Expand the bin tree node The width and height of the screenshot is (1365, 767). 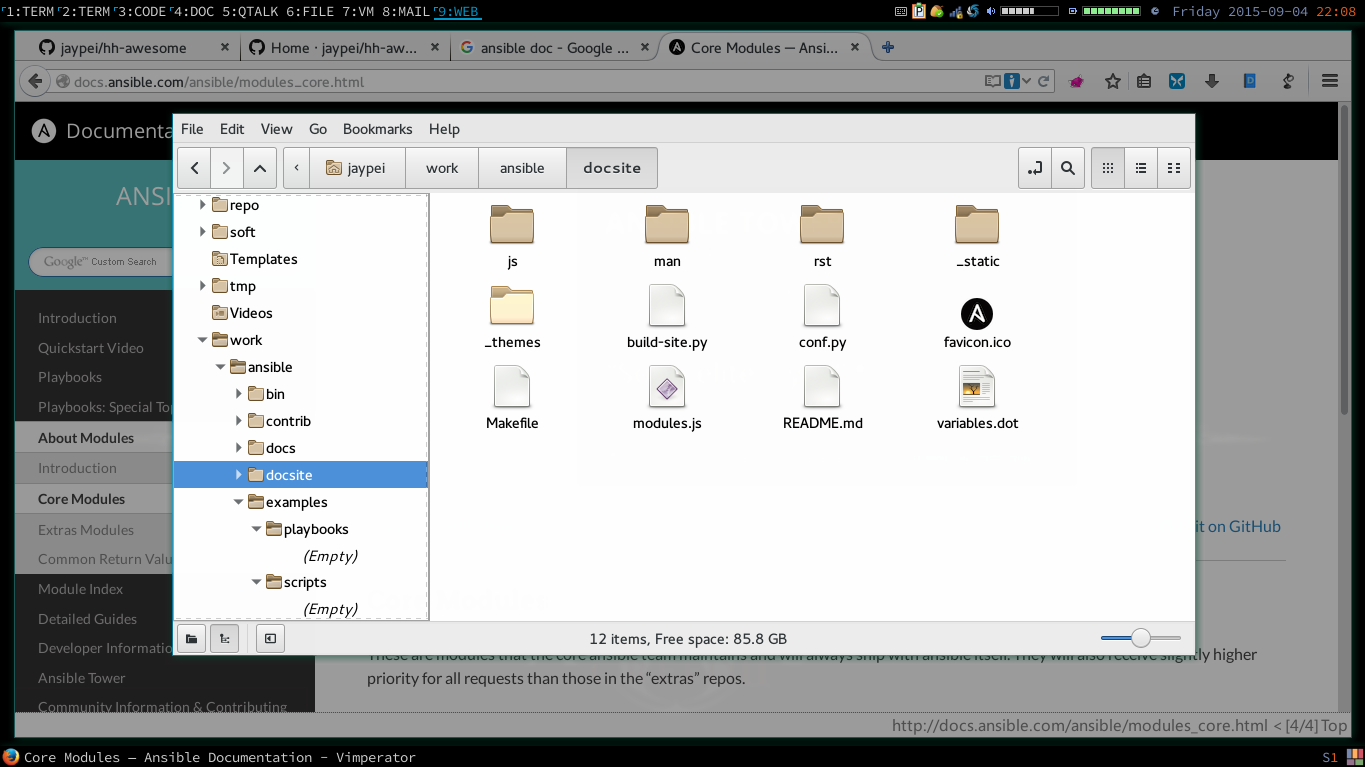(x=239, y=394)
